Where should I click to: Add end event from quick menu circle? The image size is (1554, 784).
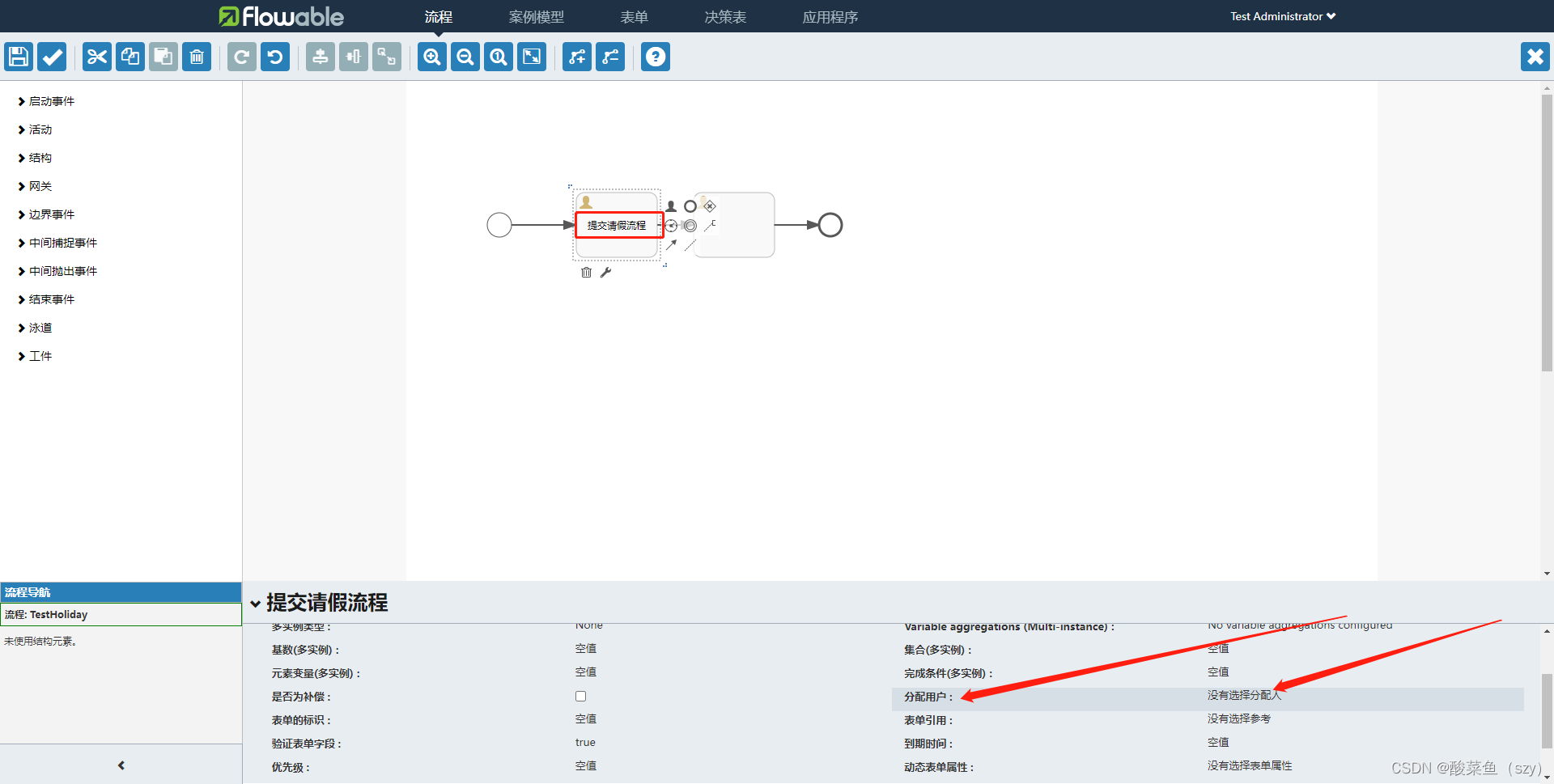690,206
